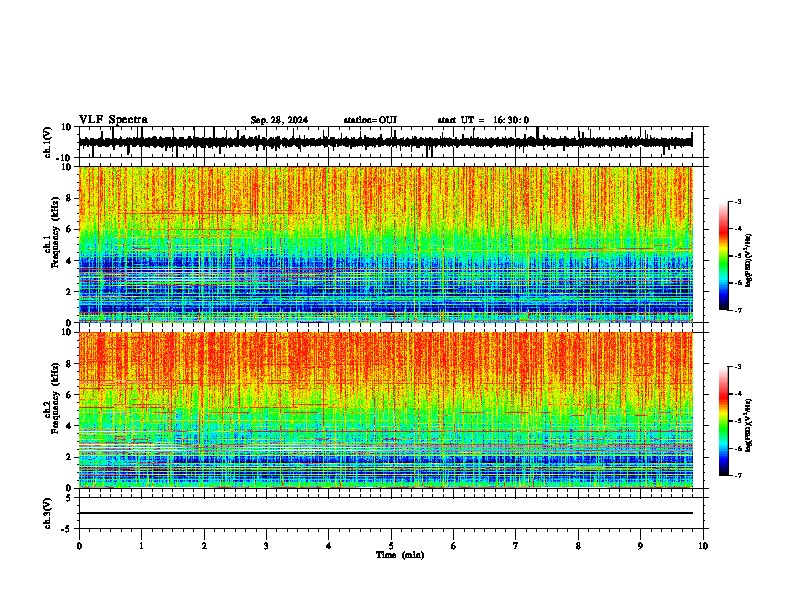The width and height of the screenshot is (792, 612).
Task: Click the ch.2 spectrogram color scale bar
Action: [x=723, y=421]
